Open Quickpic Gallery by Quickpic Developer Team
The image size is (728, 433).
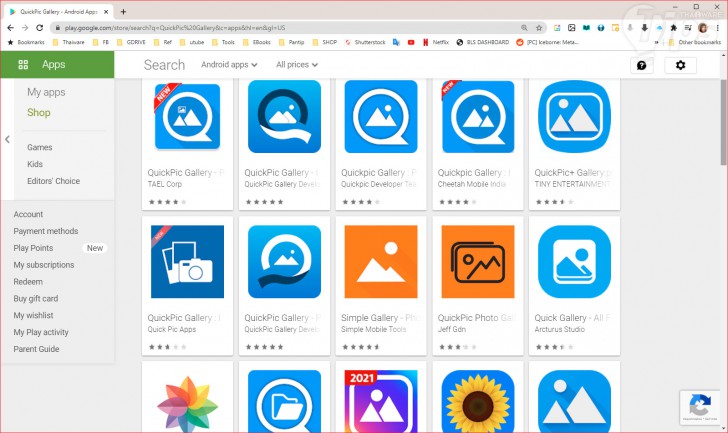point(381,144)
